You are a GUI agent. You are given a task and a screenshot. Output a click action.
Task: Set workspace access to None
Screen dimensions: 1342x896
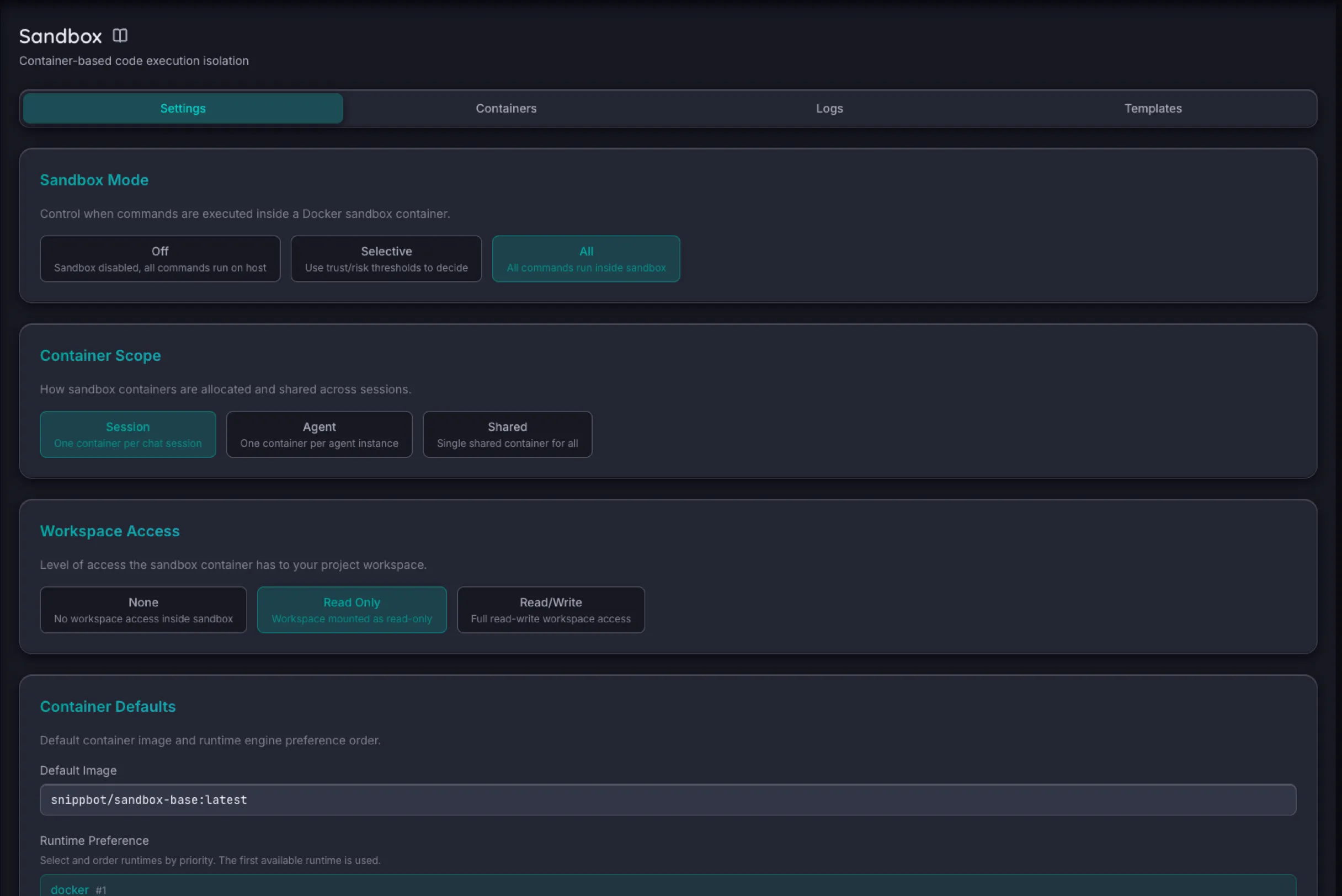point(143,610)
